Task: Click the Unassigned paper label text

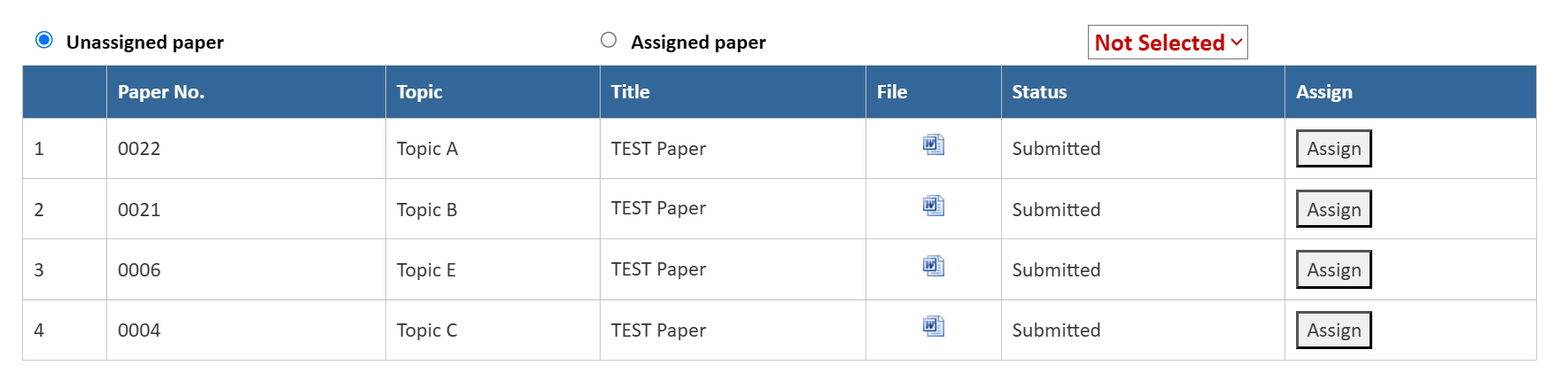Action: click(x=145, y=43)
